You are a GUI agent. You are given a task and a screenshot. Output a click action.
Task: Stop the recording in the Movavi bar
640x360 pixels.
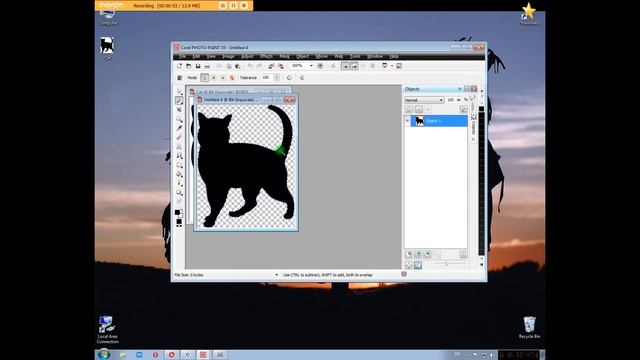click(x=244, y=6)
